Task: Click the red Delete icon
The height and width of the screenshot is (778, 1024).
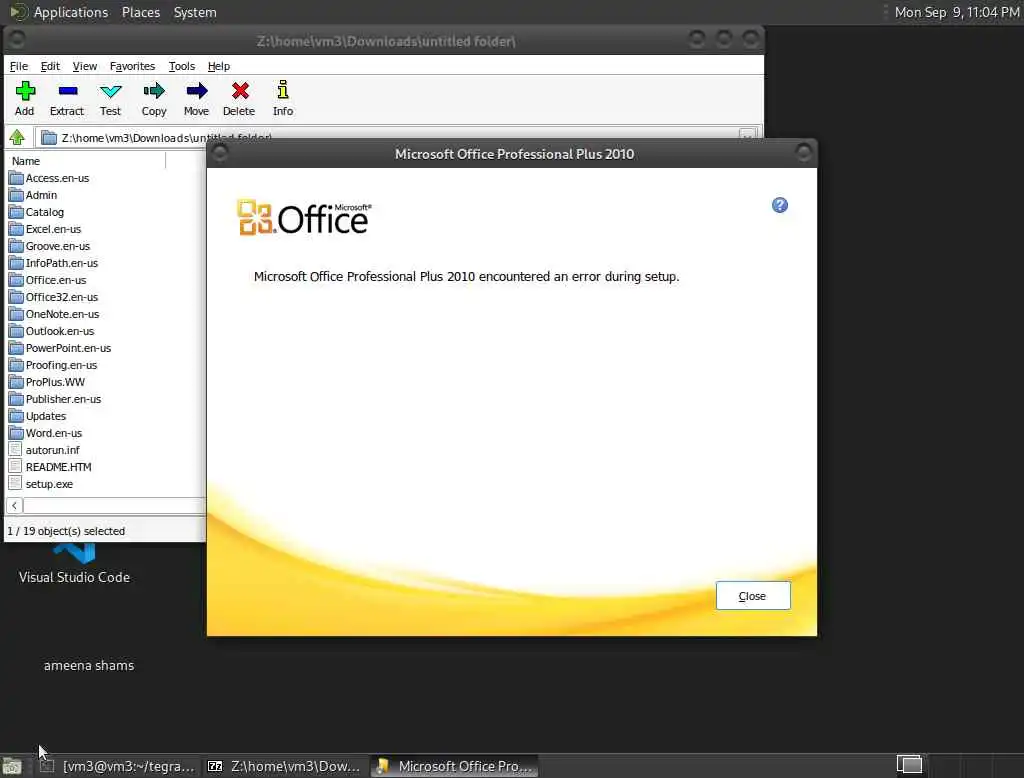Action: point(240,99)
